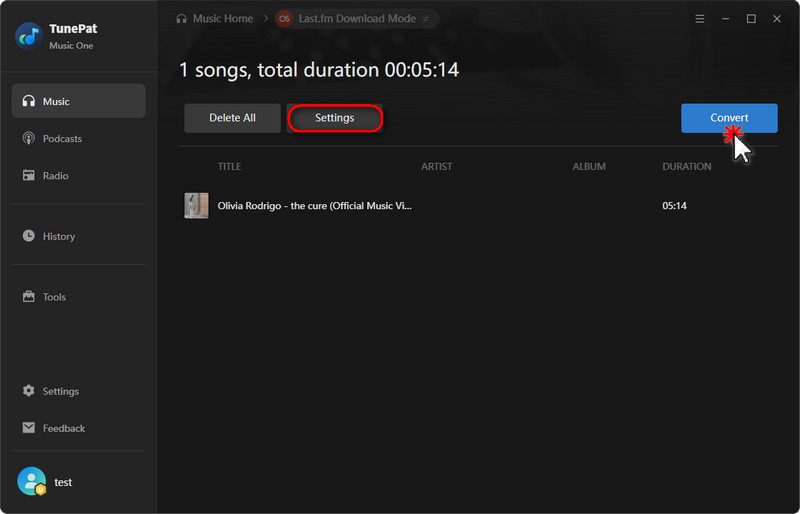Click the headphones icon beside Music Home
The image size is (800, 514).
(181, 19)
